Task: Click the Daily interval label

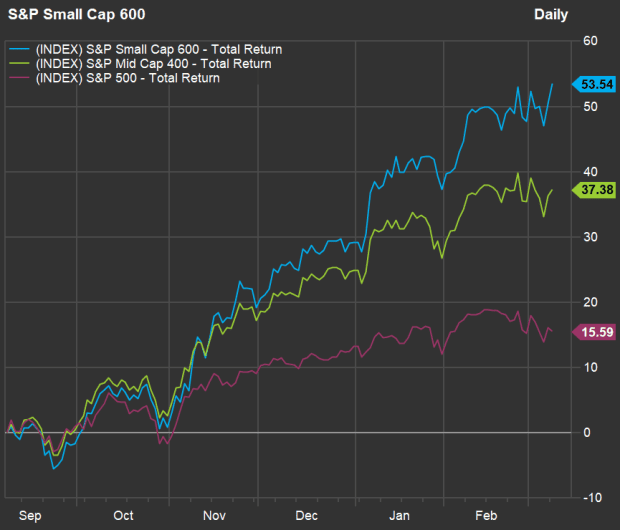Action: 550,15
